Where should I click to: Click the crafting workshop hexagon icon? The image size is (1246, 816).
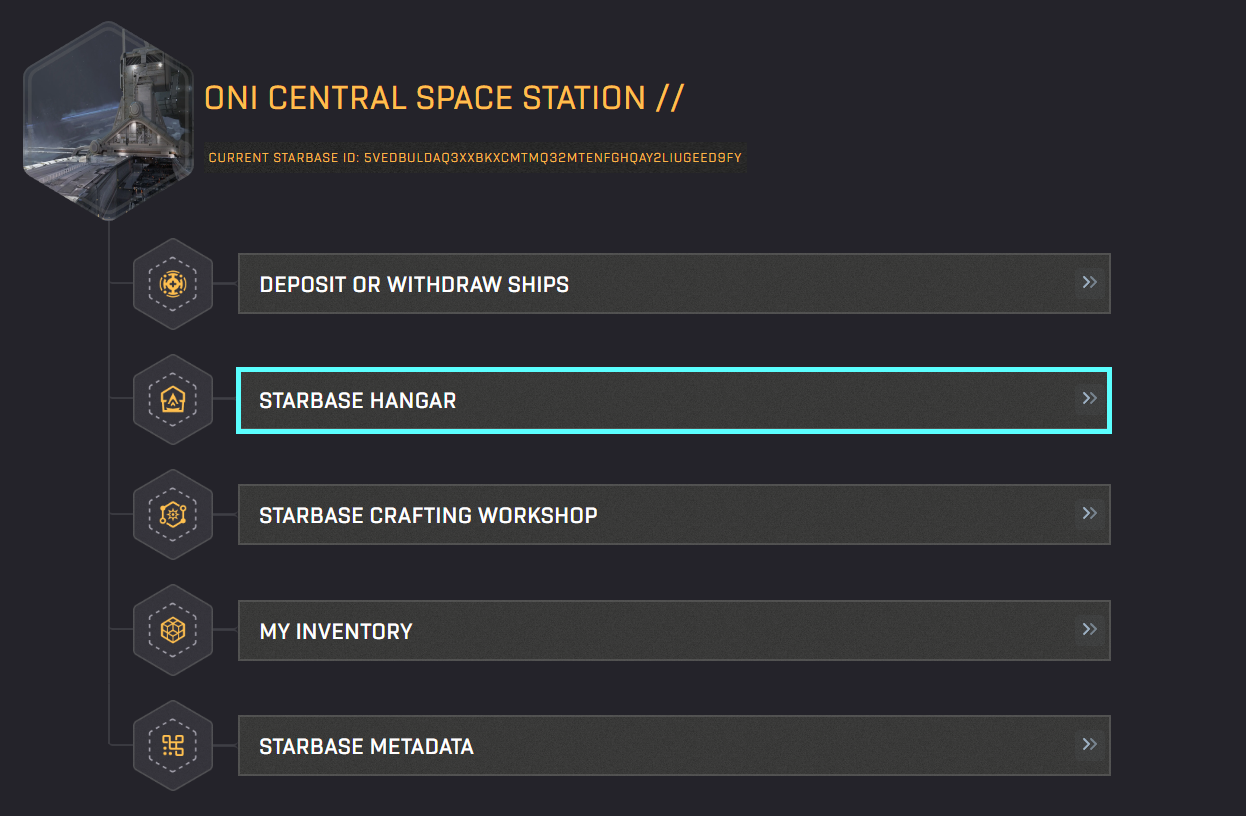coord(173,515)
